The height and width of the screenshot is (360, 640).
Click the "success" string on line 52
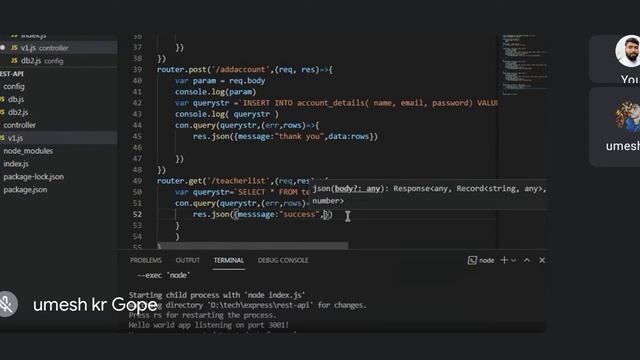(299, 215)
